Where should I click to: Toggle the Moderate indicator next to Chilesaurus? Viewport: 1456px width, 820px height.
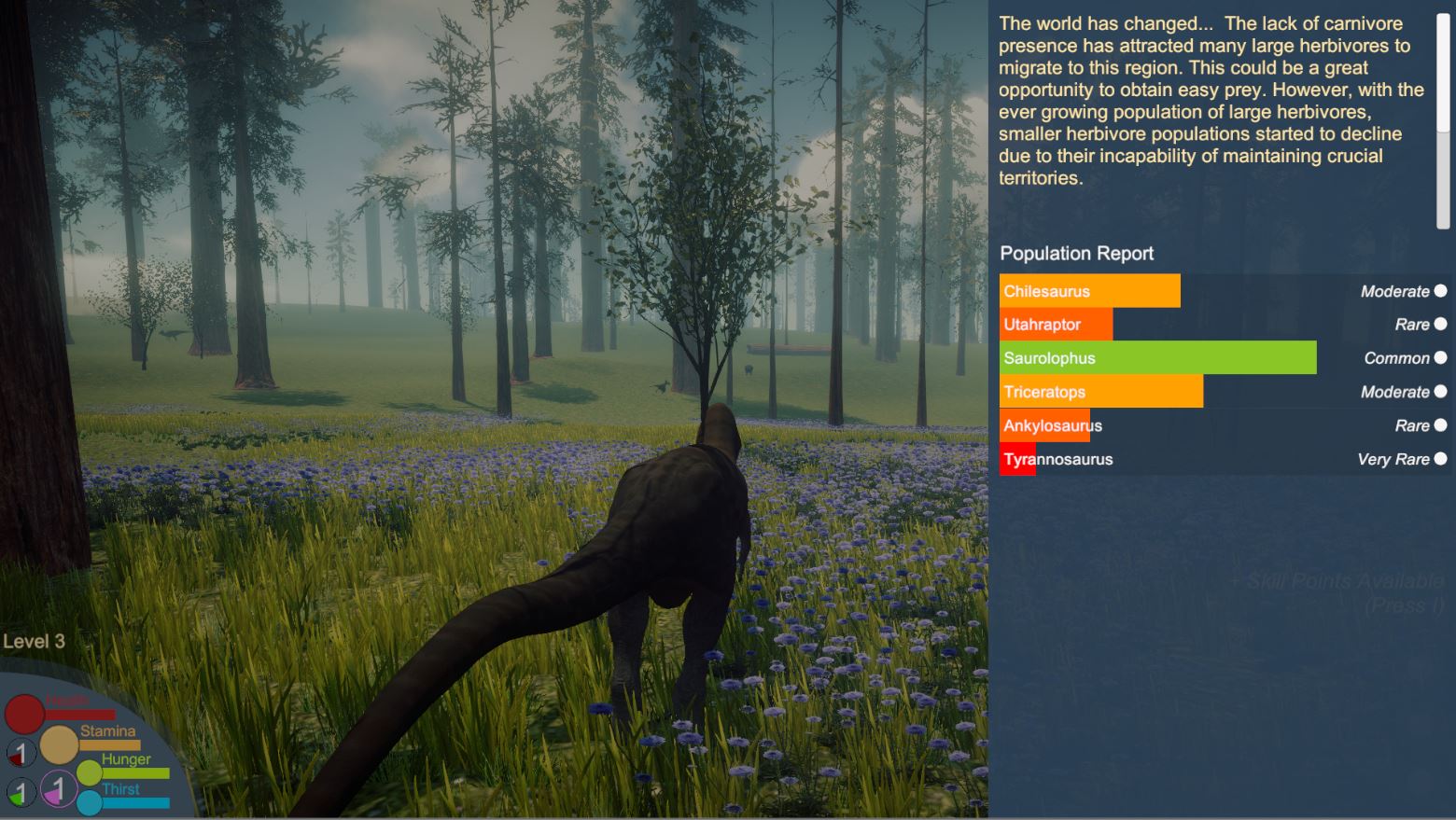click(1442, 290)
